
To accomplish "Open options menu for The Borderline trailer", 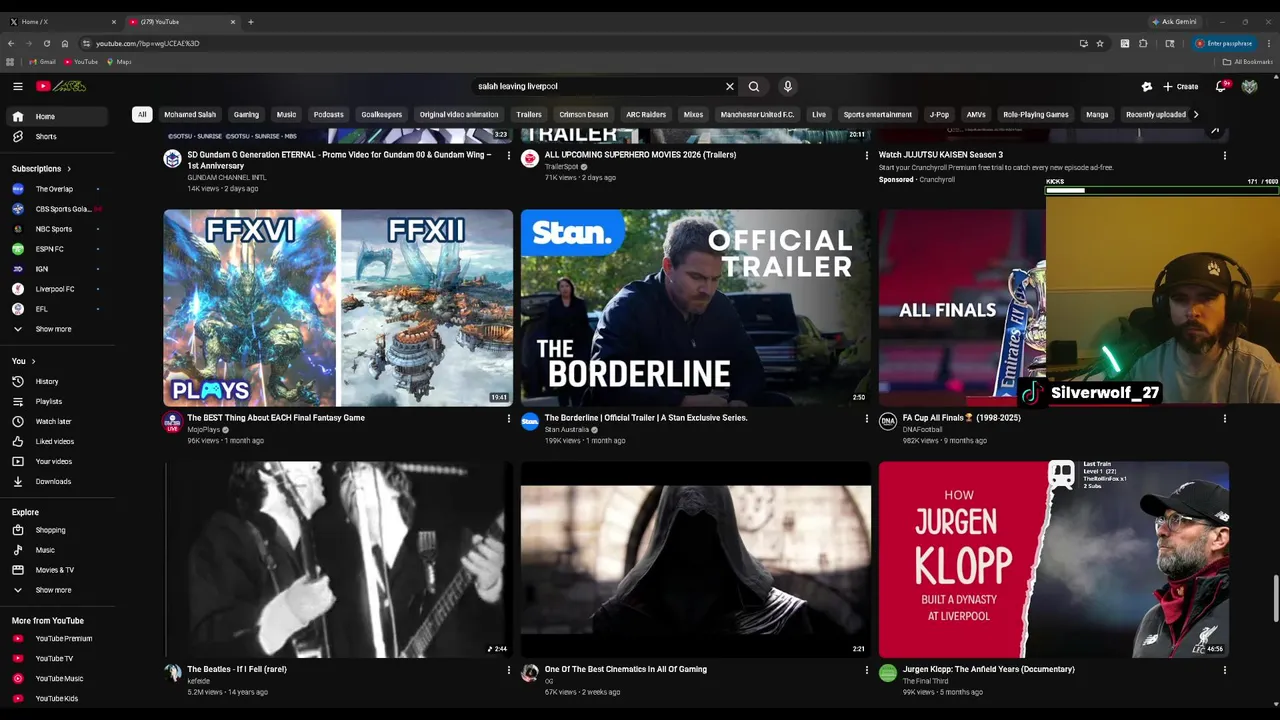I will [866, 419].
